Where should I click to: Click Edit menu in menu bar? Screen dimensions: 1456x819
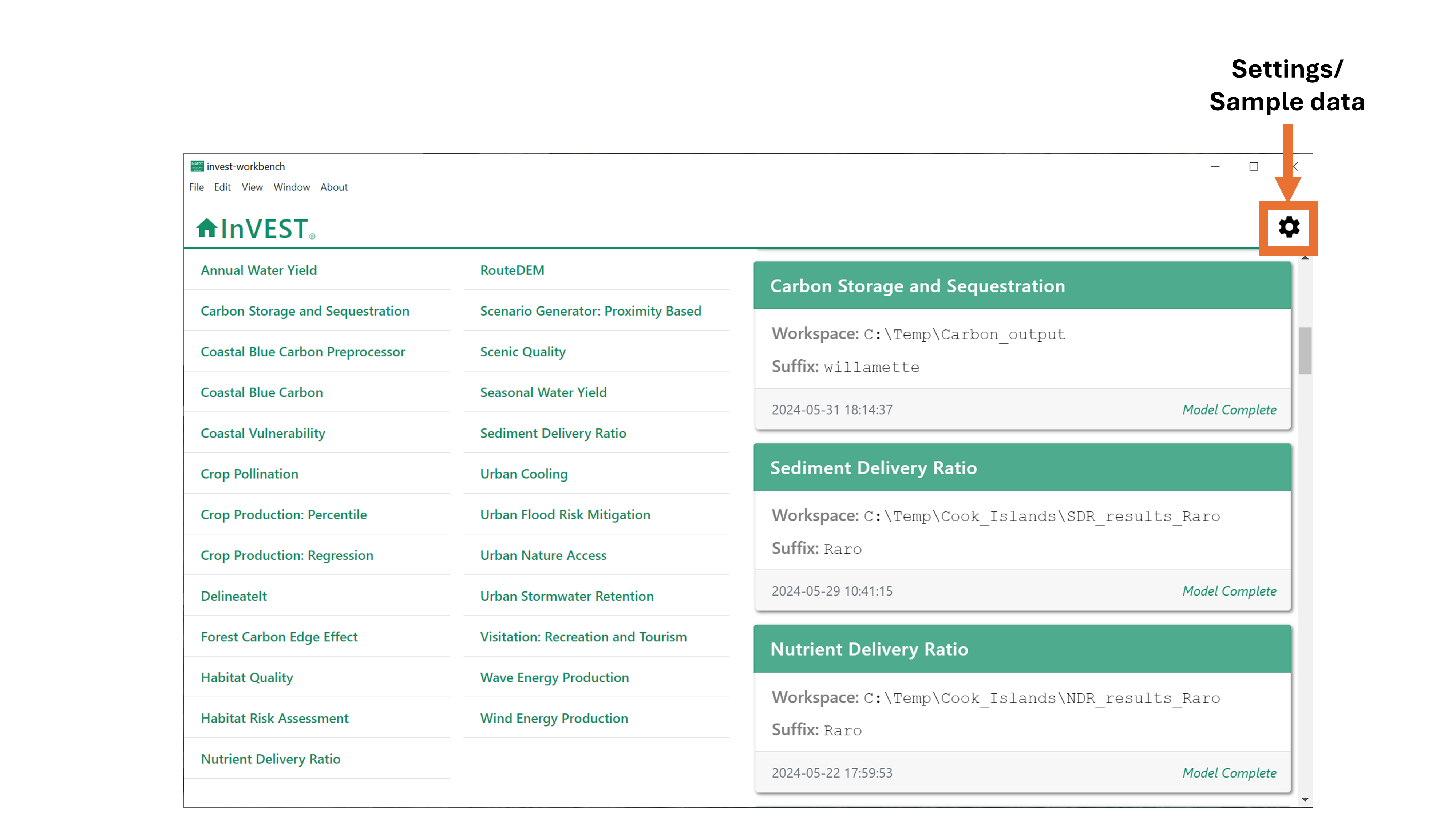pos(222,187)
